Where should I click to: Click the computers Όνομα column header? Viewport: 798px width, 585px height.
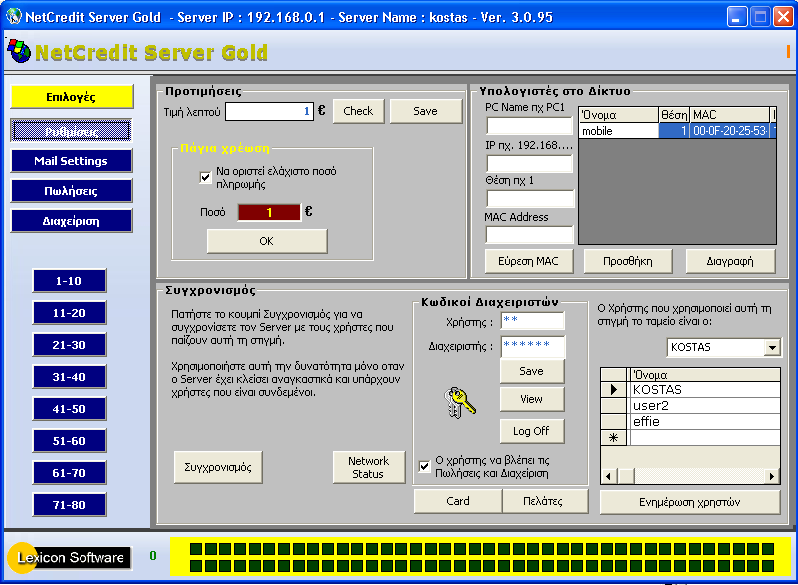[x=618, y=115]
